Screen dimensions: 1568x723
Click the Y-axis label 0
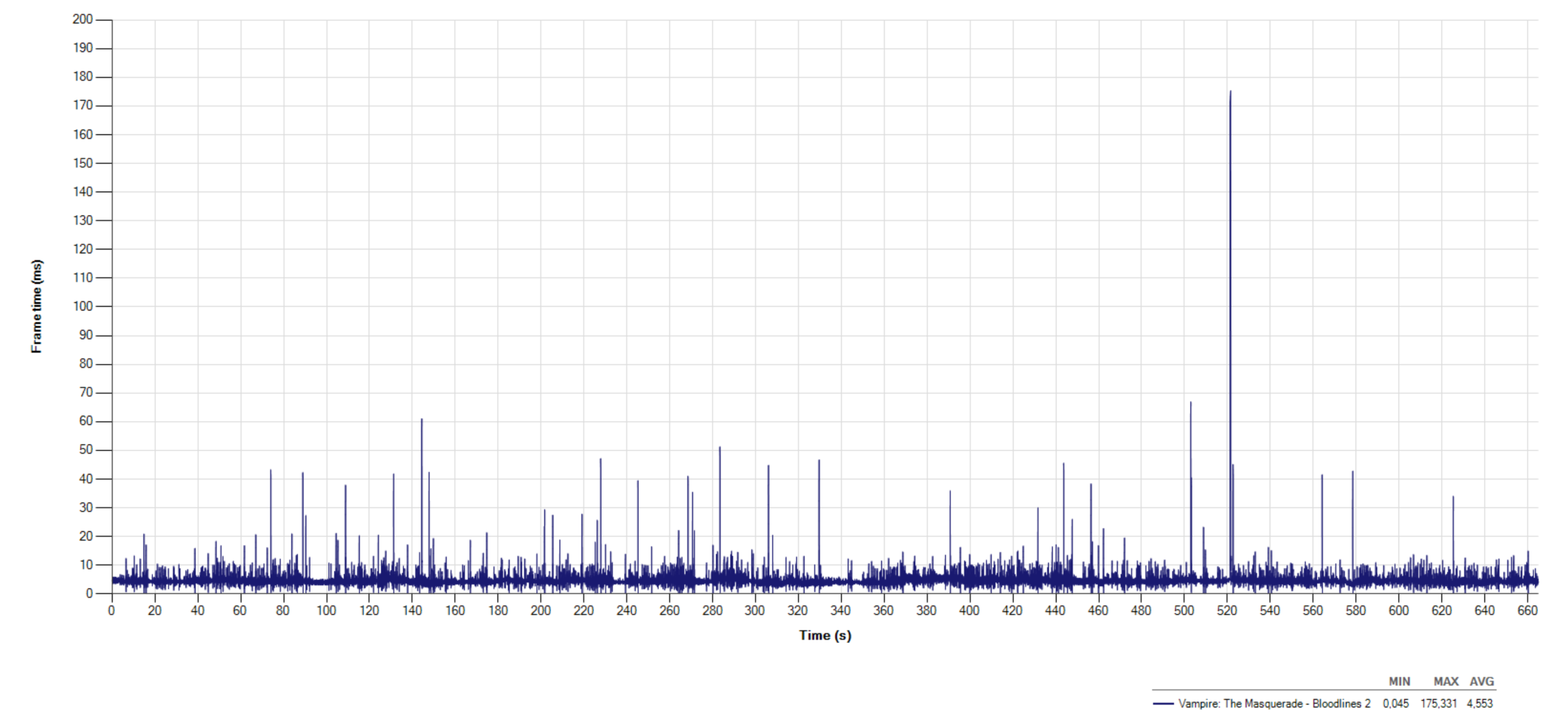(x=89, y=593)
